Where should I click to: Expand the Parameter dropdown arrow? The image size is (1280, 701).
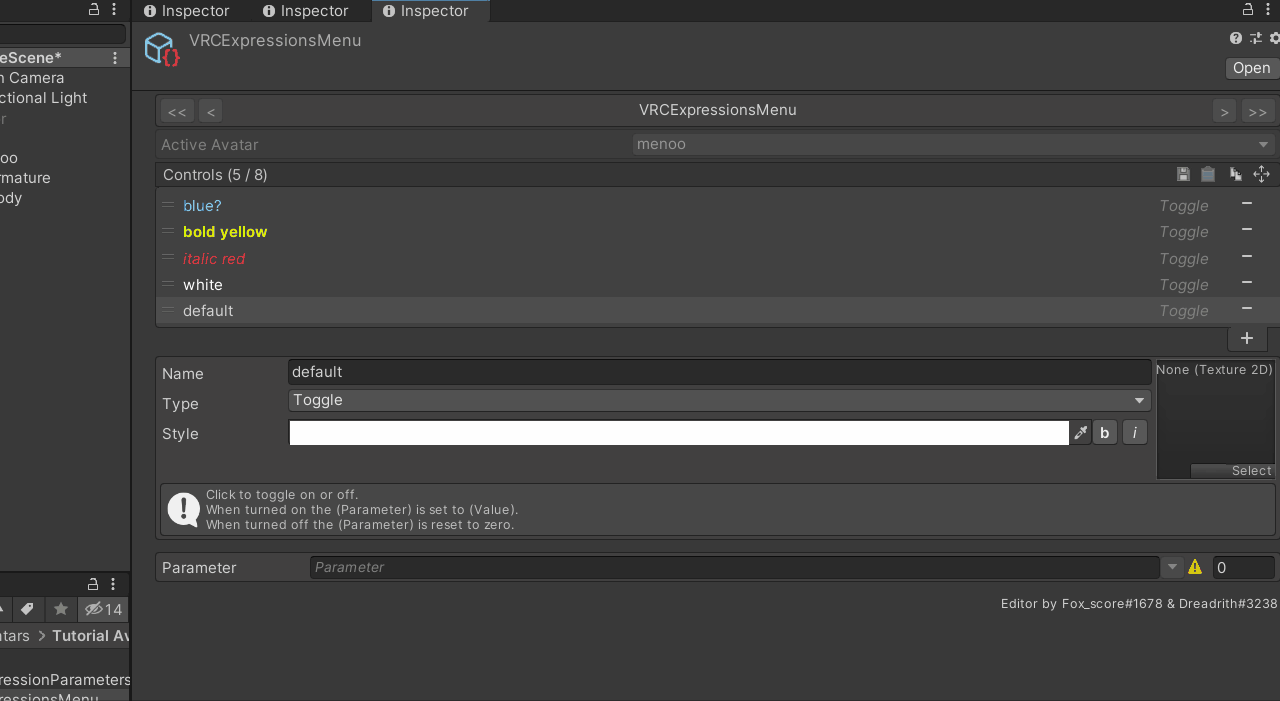pyautogui.click(x=1172, y=567)
